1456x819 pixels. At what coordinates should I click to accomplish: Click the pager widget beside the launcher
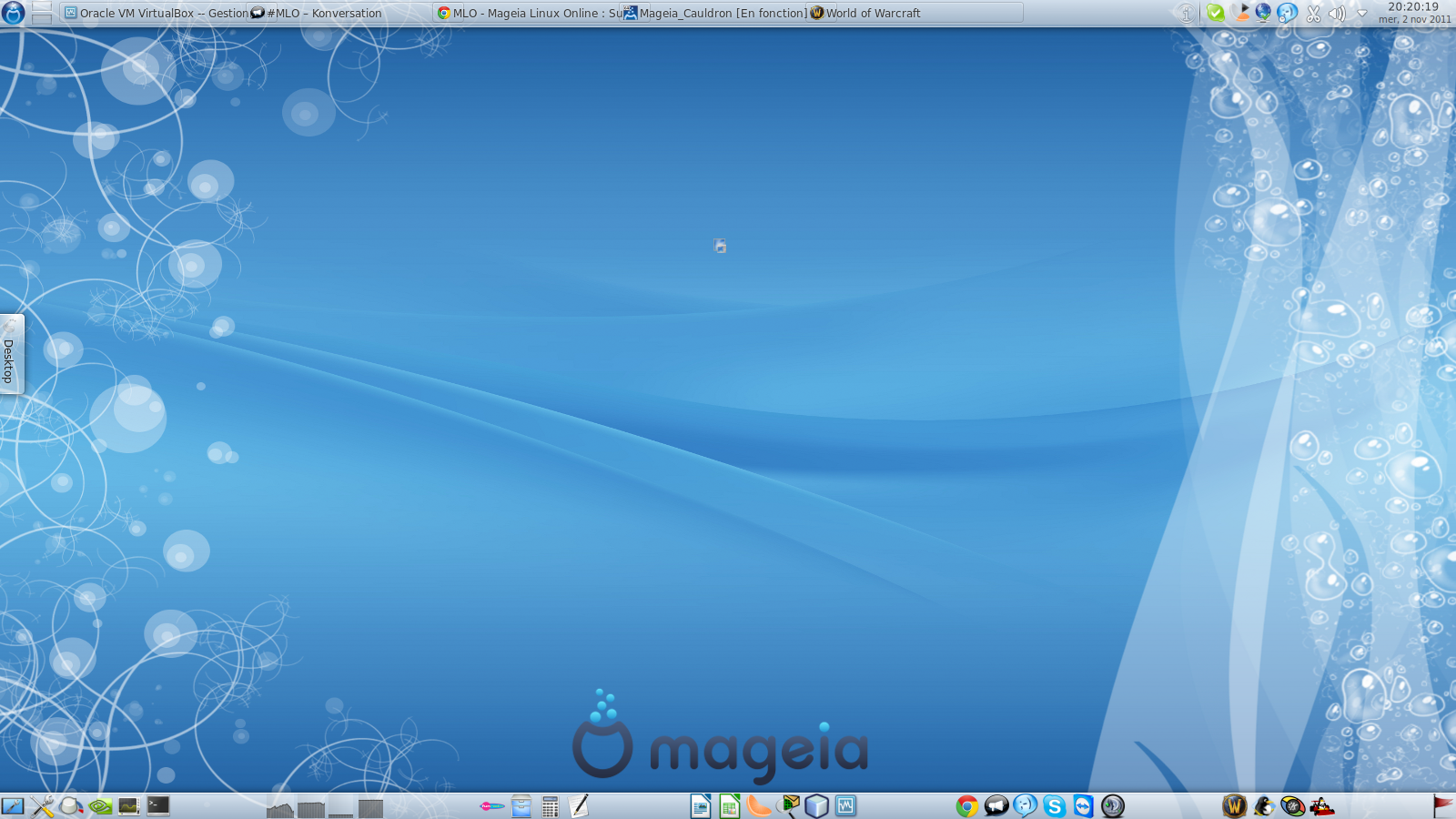[42, 13]
